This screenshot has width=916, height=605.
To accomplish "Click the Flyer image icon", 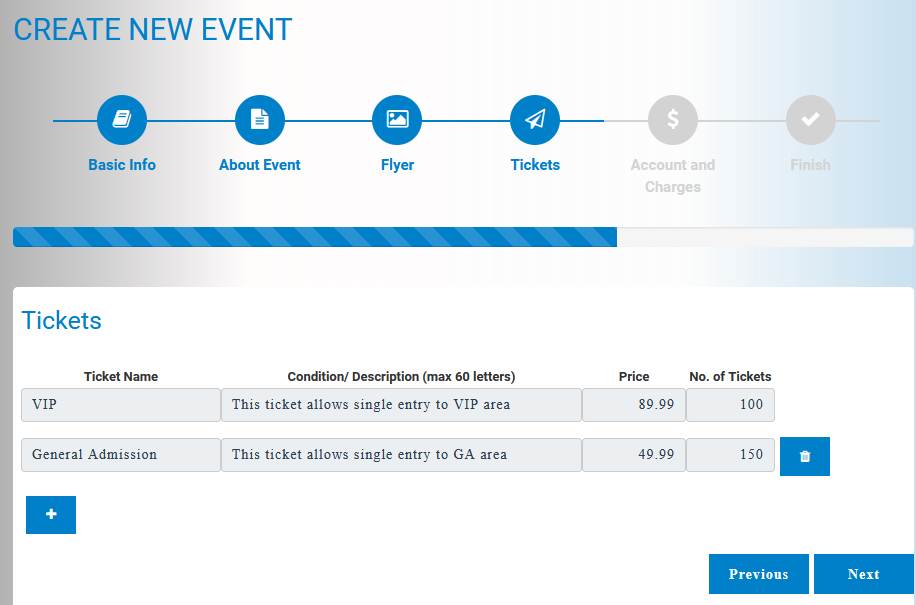I will pos(397,119).
